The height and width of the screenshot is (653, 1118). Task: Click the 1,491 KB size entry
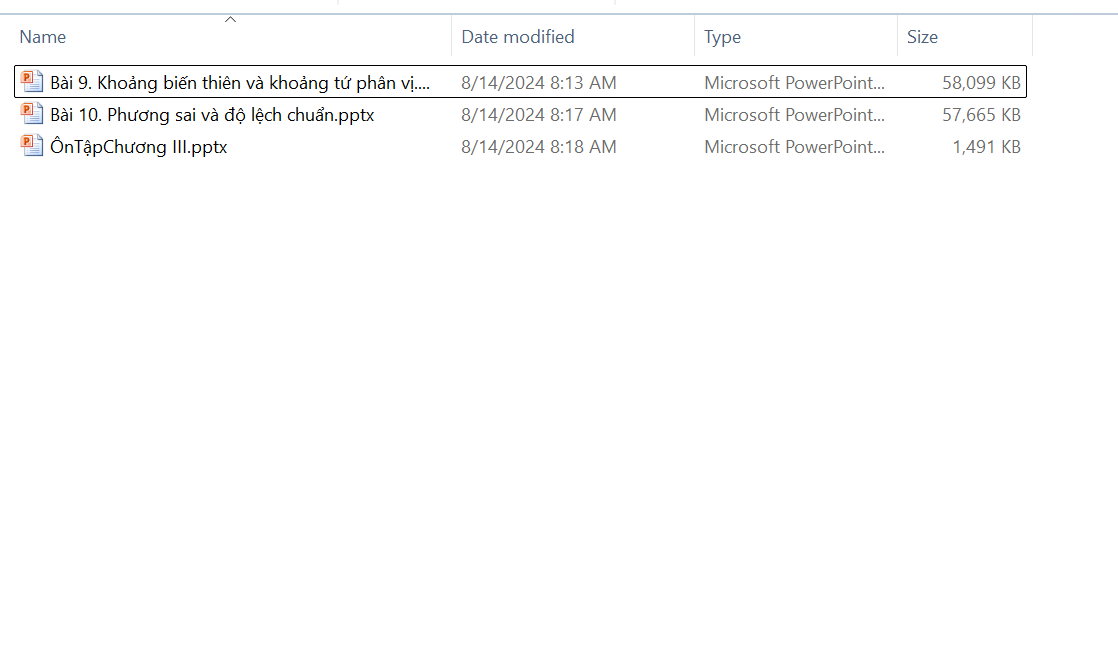[x=986, y=147]
